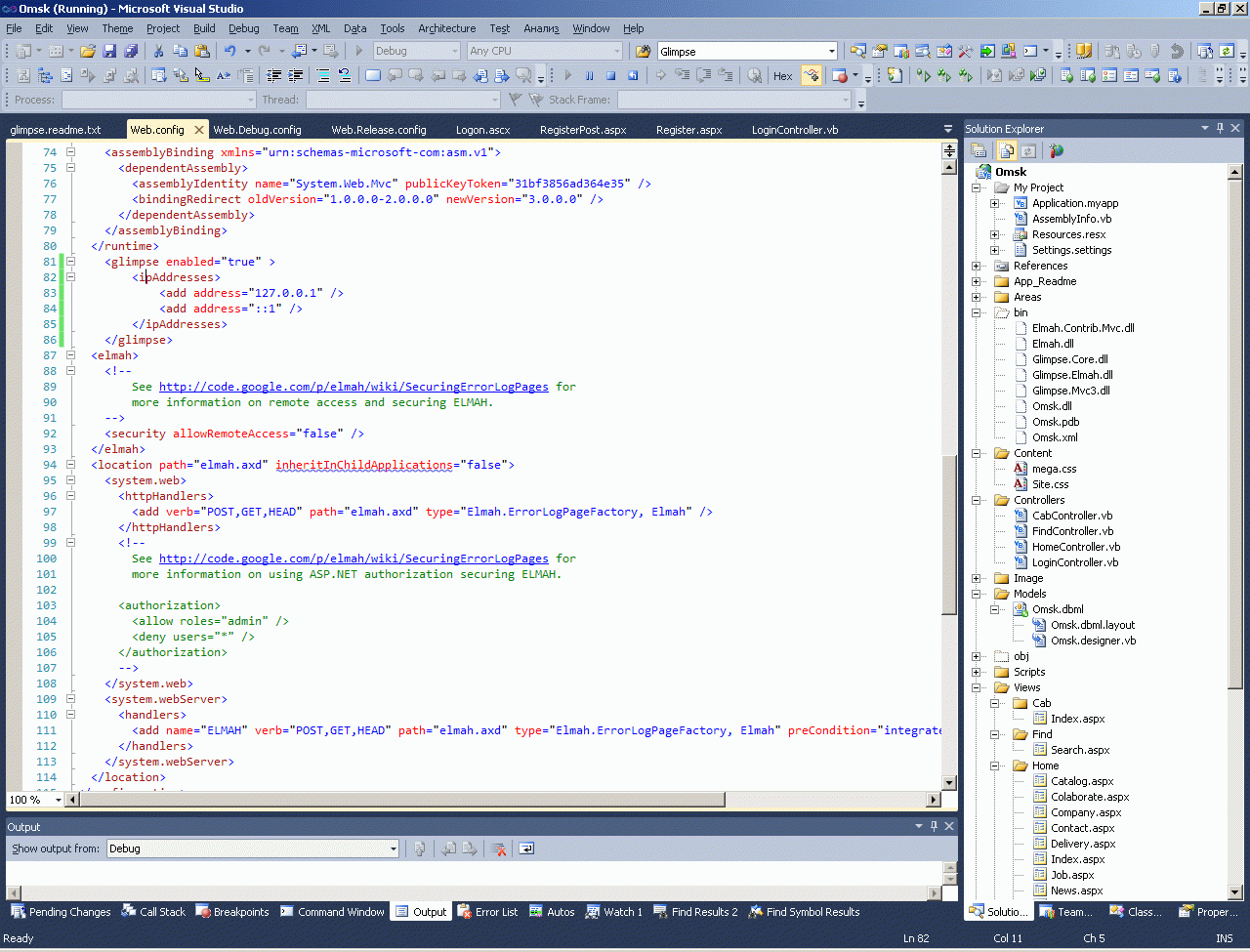Screen dimensions: 1250x952
Task: Click the Save icon in toolbar
Action: tap(109, 51)
